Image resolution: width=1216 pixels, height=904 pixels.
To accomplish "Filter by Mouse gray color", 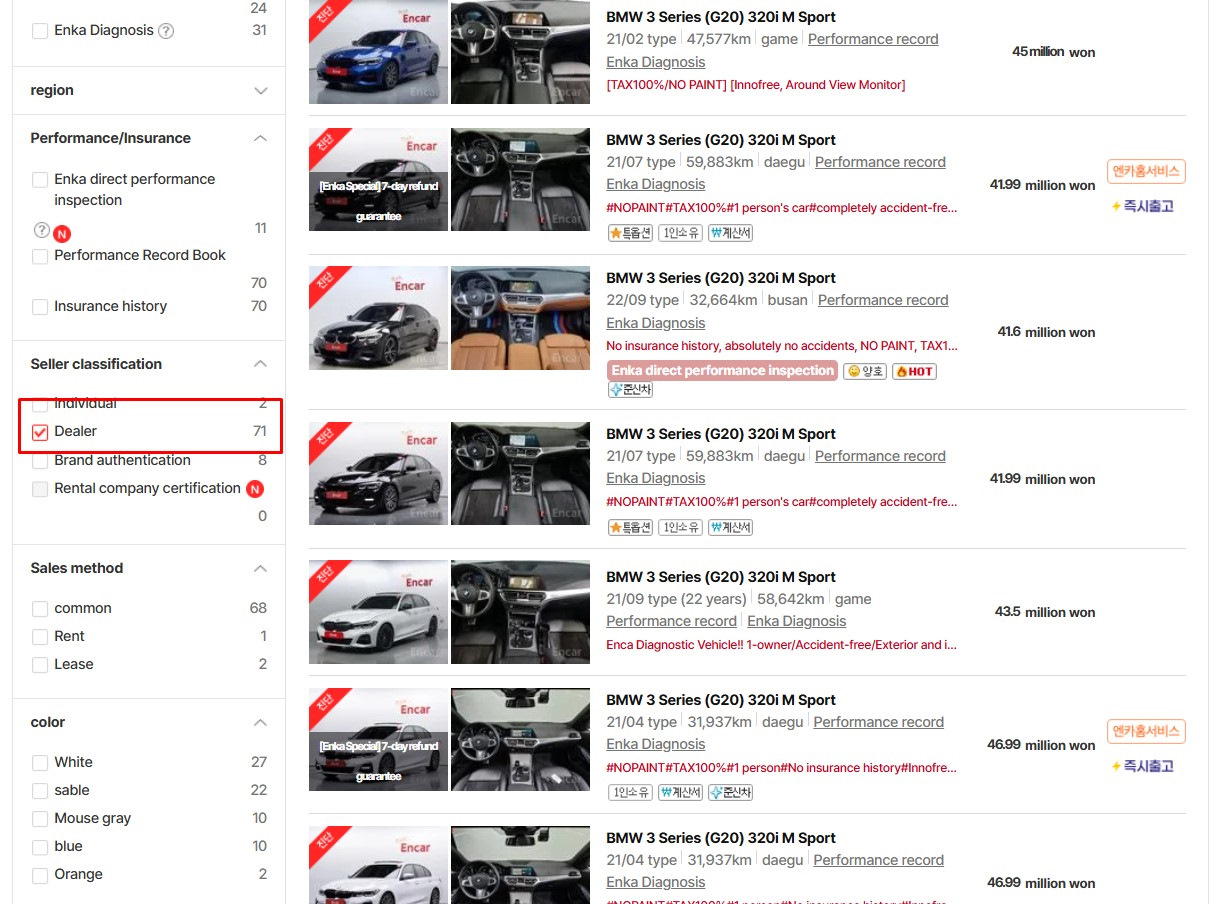I will [40, 819].
